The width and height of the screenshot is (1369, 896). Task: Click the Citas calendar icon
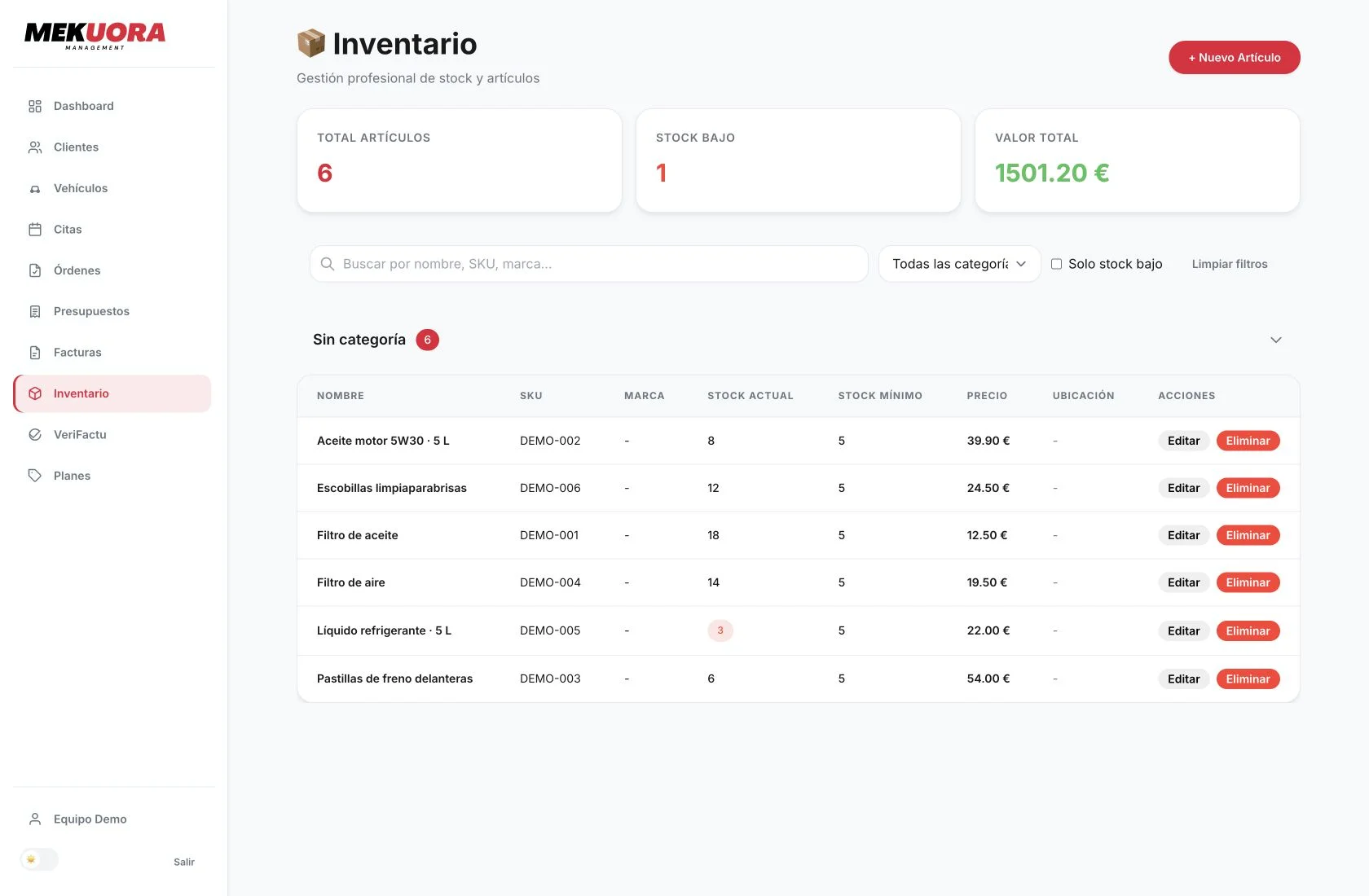click(35, 230)
